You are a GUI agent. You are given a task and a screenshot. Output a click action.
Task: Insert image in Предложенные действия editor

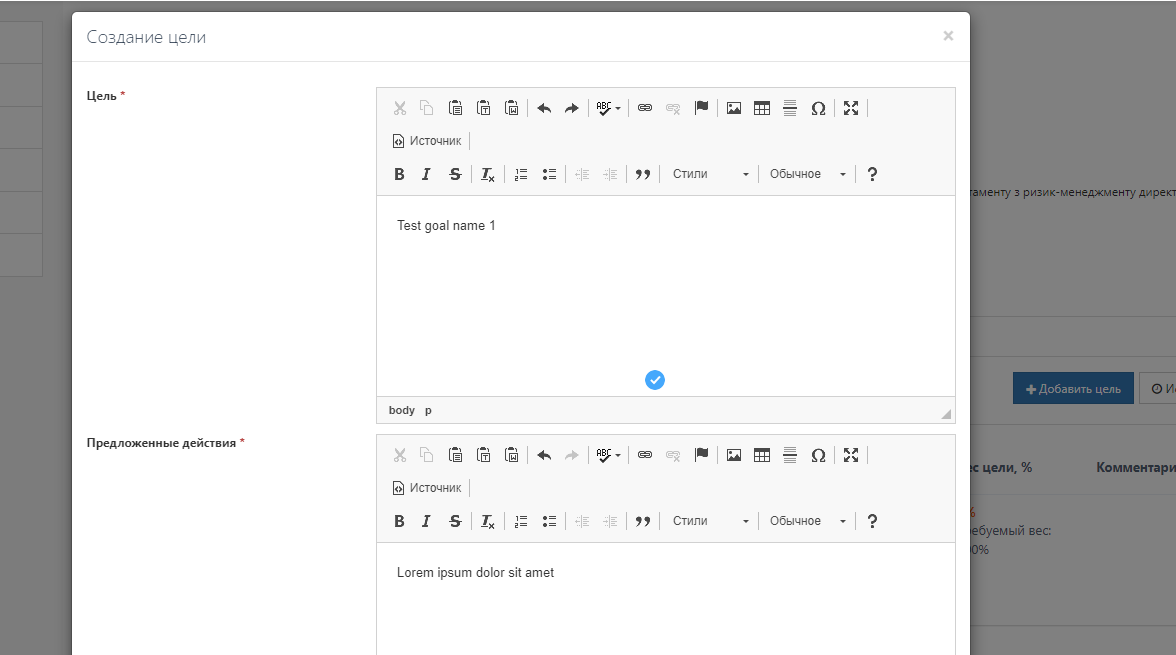click(734, 455)
